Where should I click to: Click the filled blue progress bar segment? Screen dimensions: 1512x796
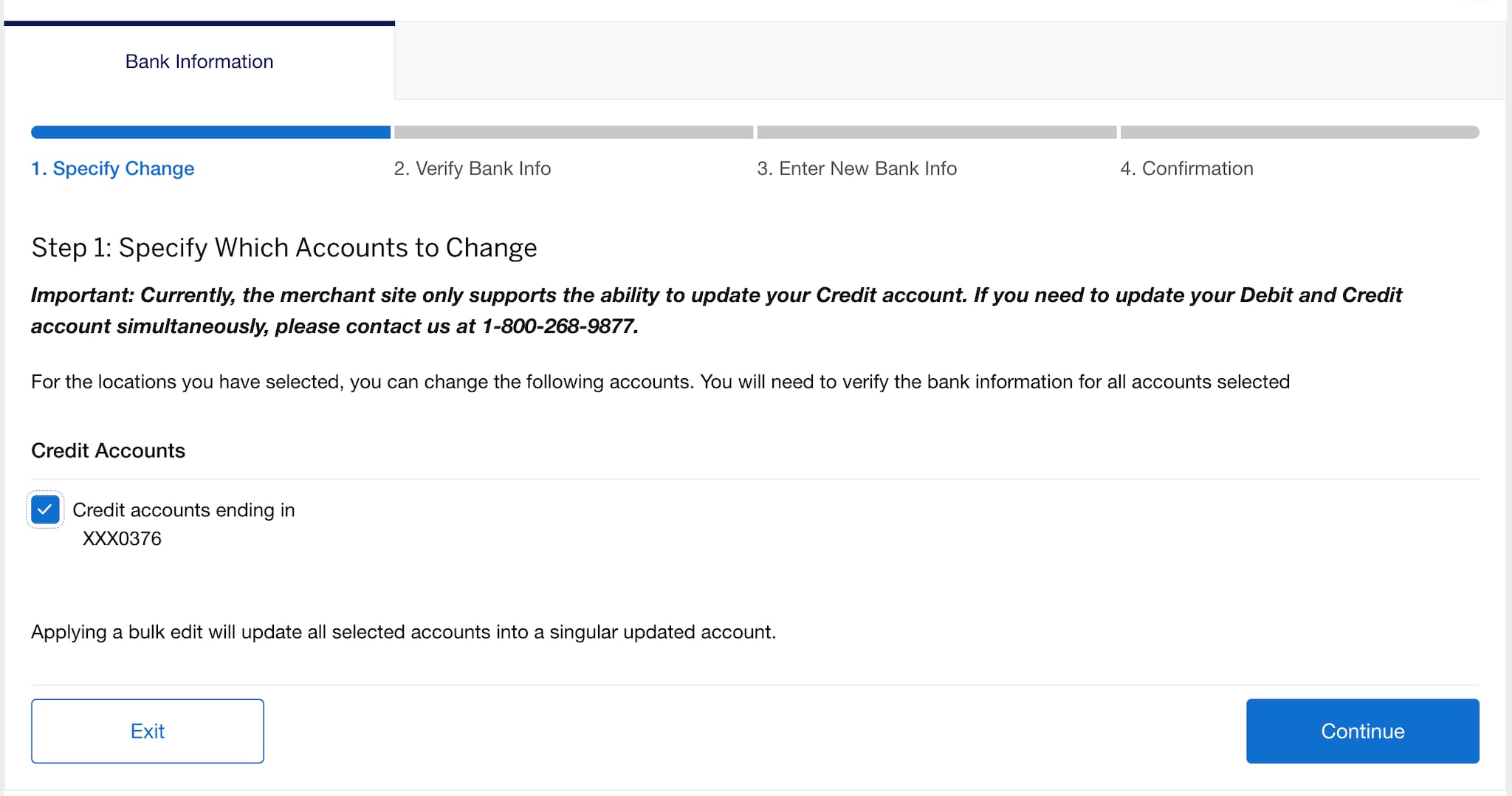(x=210, y=133)
